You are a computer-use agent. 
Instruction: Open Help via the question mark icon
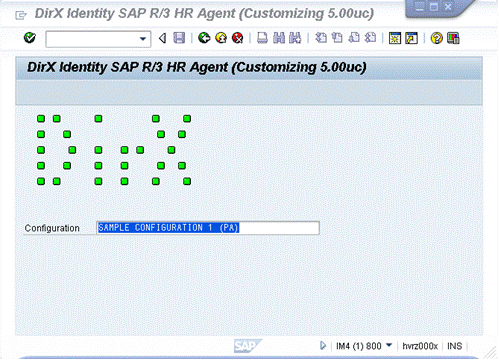[x=437, y=38]
